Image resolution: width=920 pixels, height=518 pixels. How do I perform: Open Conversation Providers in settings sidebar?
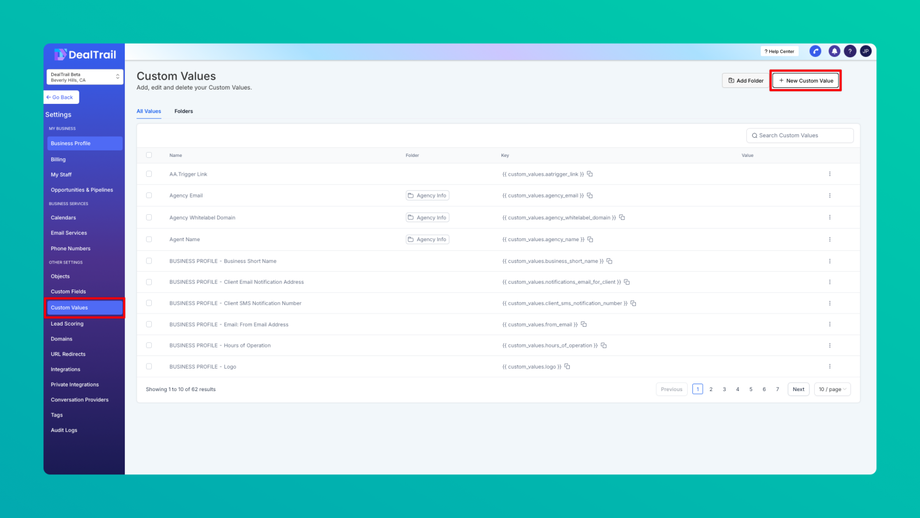79,399
